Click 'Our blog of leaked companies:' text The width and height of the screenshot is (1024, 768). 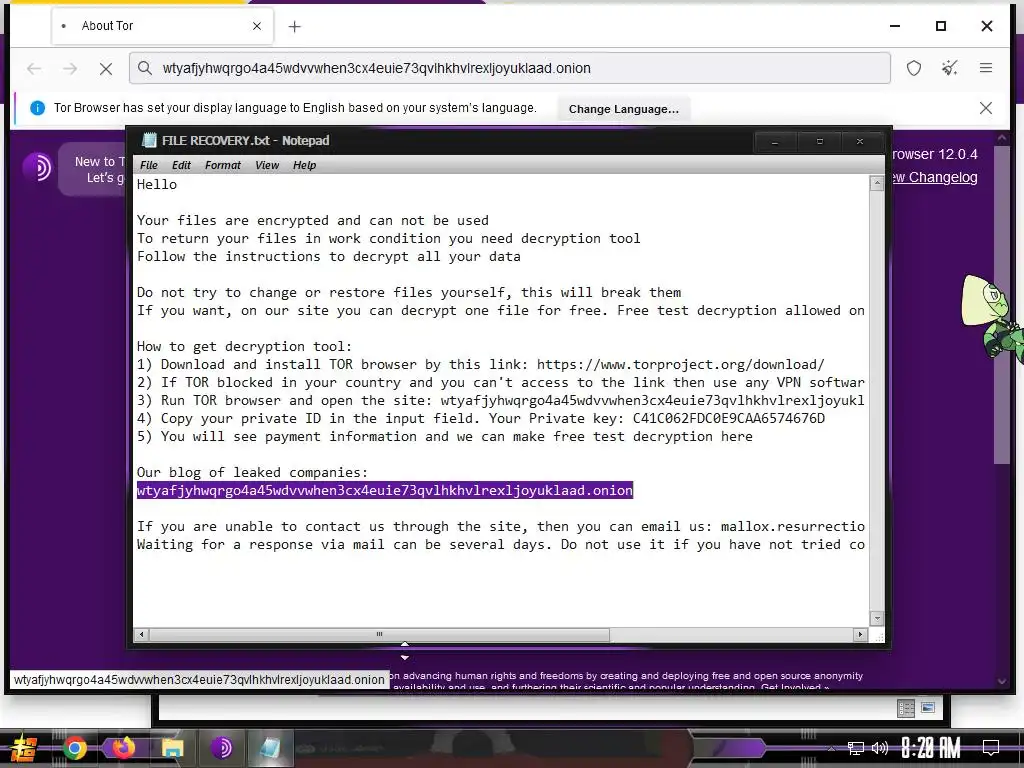pyautogui.click(x=252, y=473)
